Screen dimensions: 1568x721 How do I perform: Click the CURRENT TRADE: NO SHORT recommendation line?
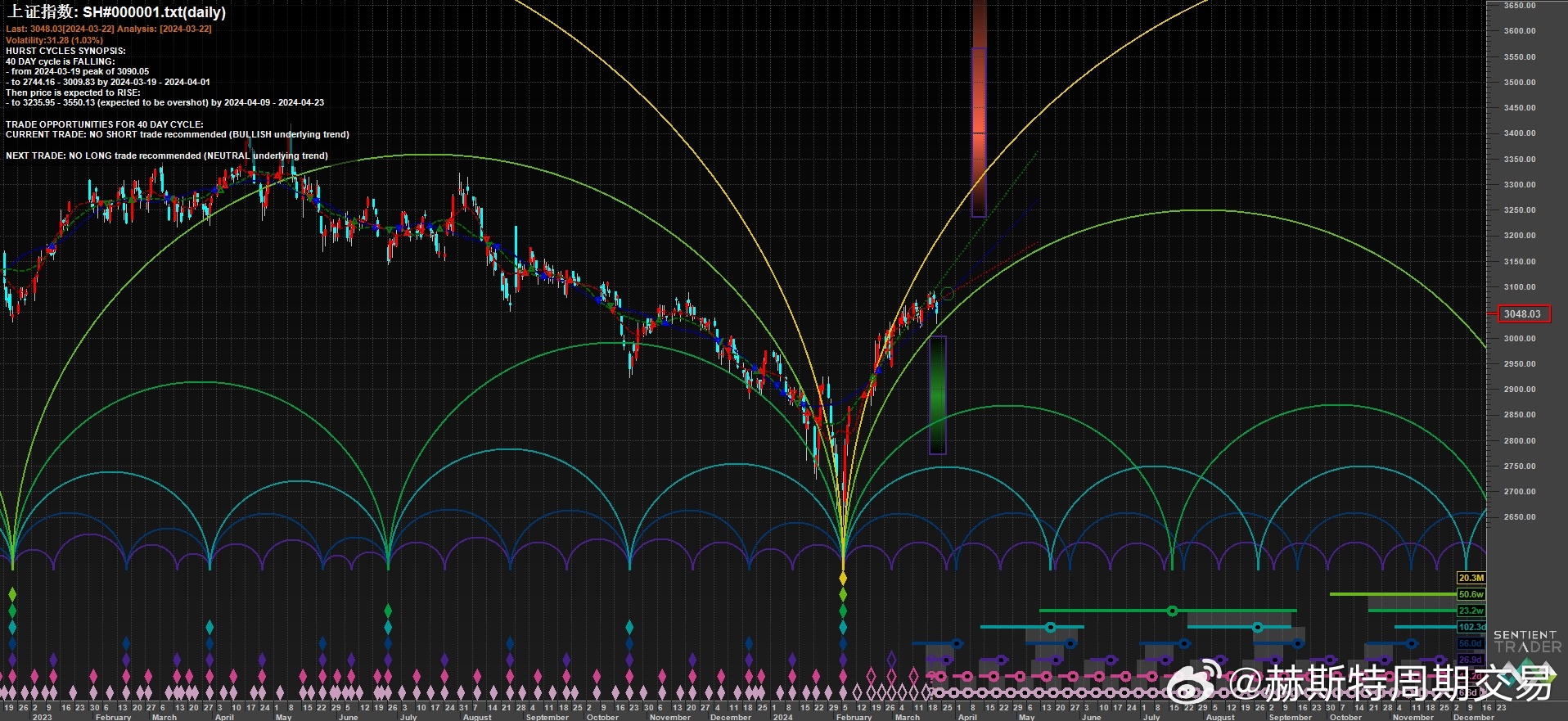(178, 134)
